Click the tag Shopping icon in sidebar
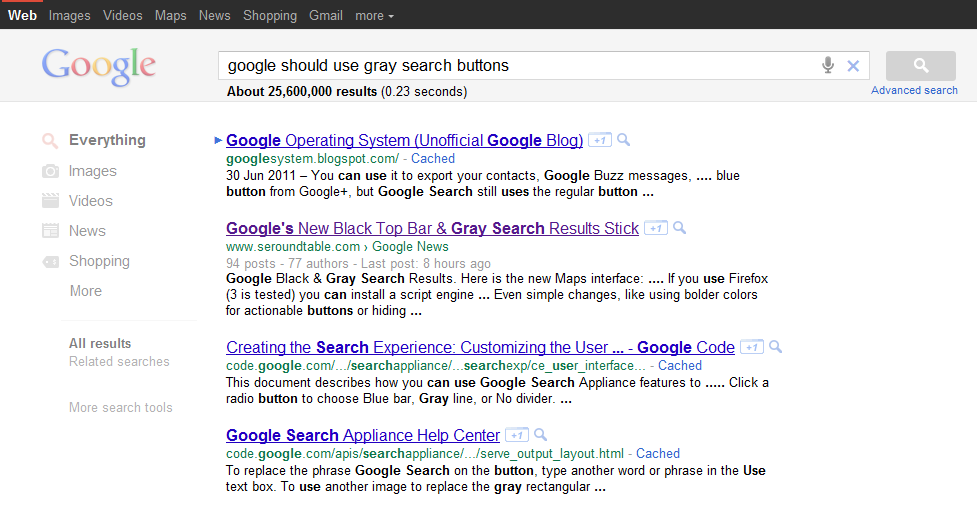977x509 pixels. (x=50, y=262)
